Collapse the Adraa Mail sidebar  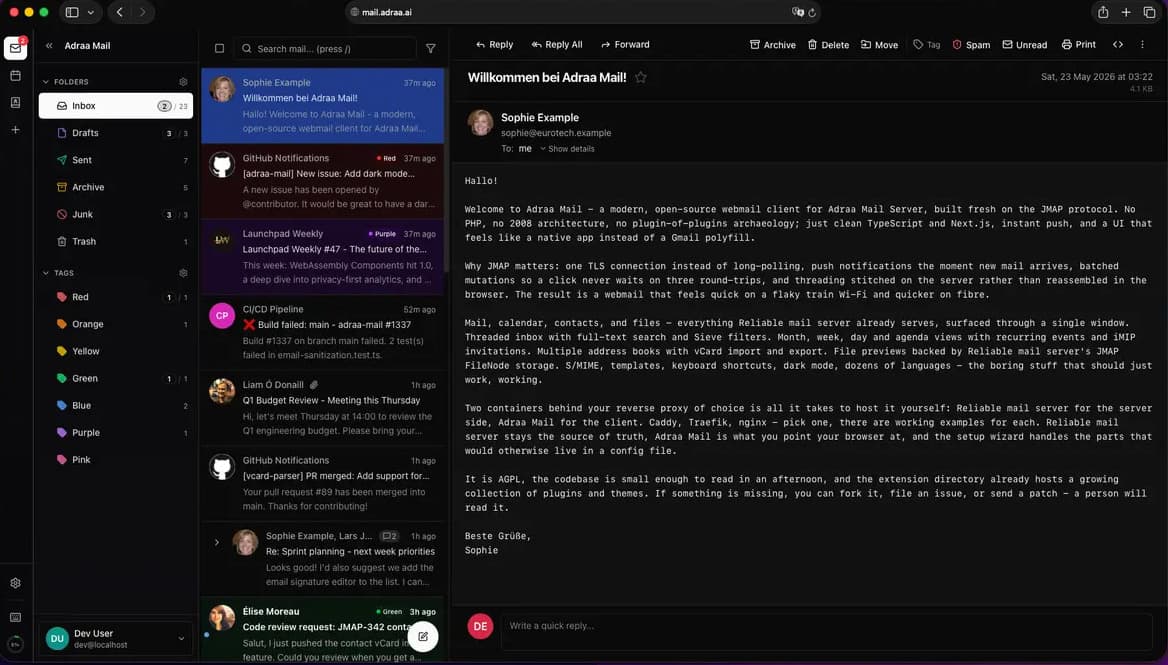(x=49, y=45)
